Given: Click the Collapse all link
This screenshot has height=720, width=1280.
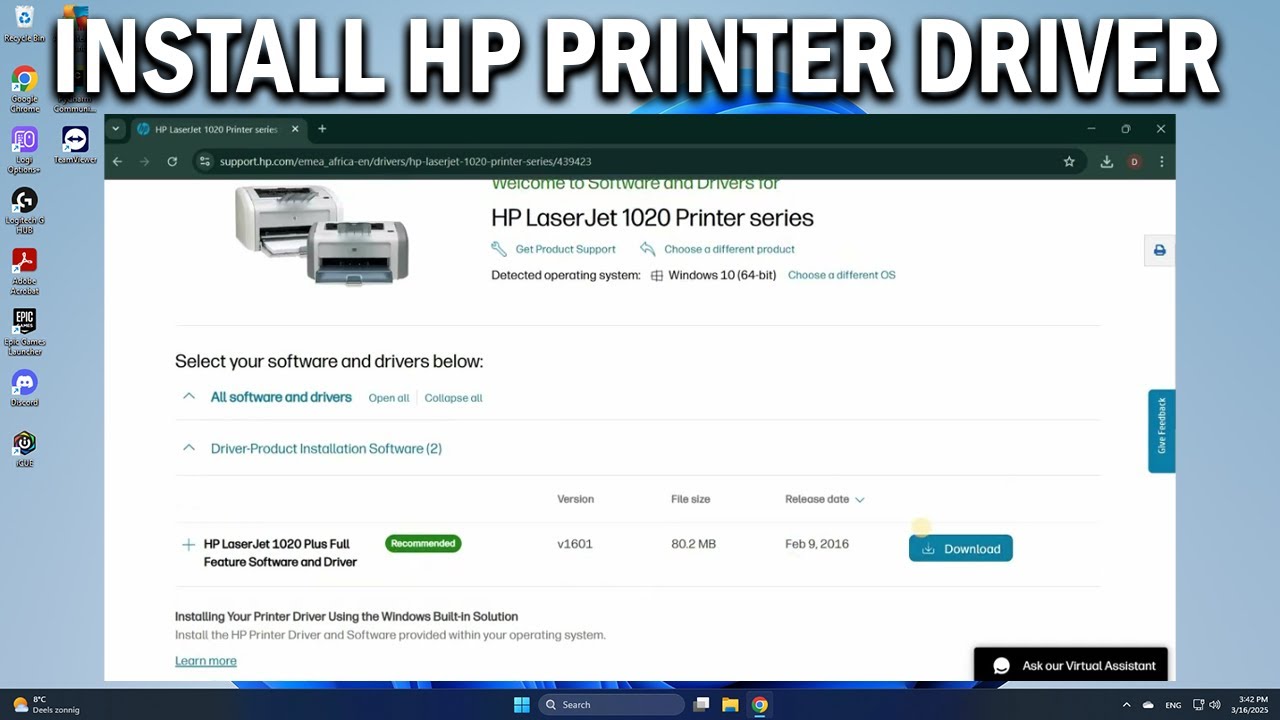Looking at the screenshot, I should click(x=453, y=398).
